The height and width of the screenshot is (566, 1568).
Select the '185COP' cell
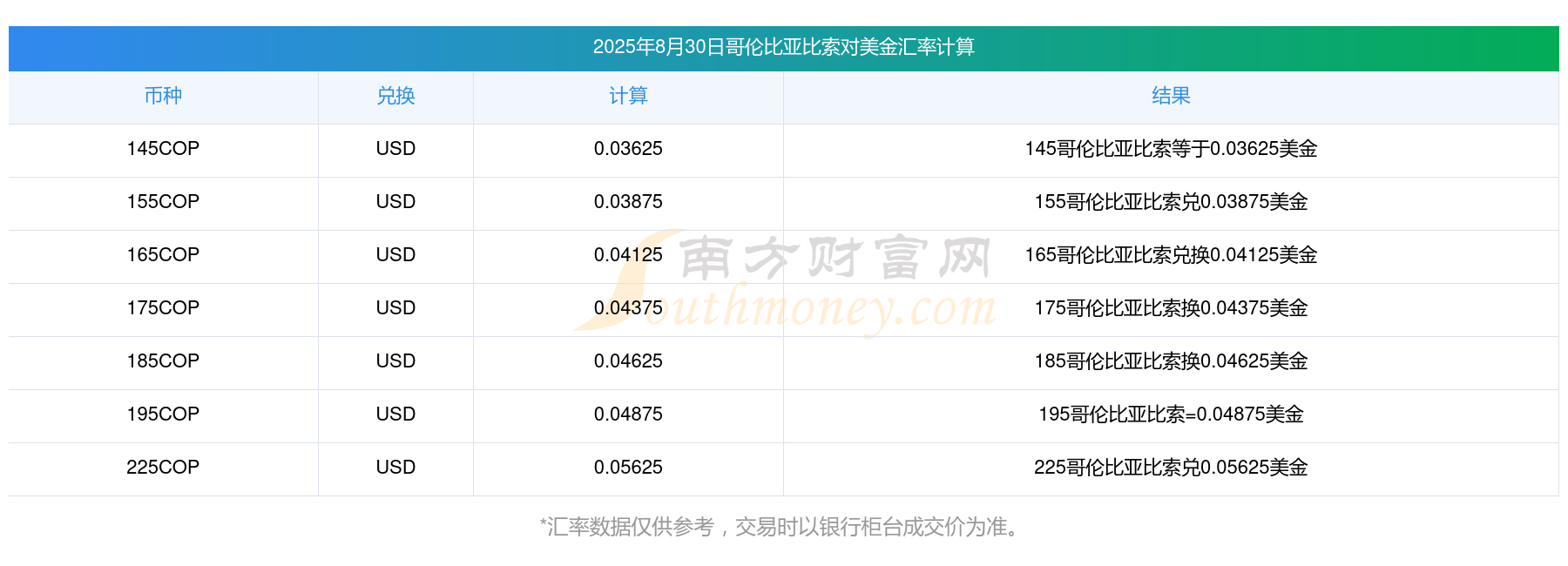[163, 361]
